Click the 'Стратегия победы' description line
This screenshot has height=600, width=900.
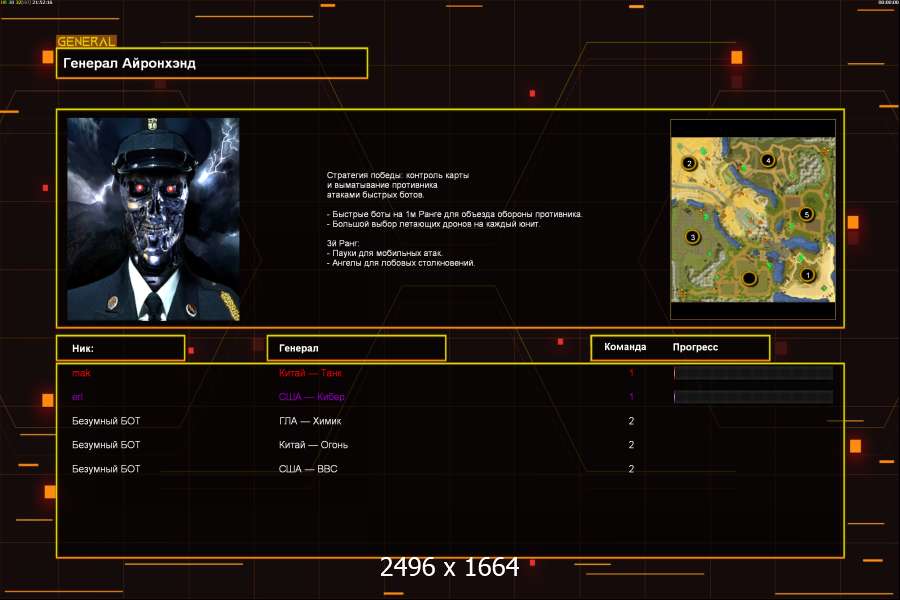pos(398,175)
